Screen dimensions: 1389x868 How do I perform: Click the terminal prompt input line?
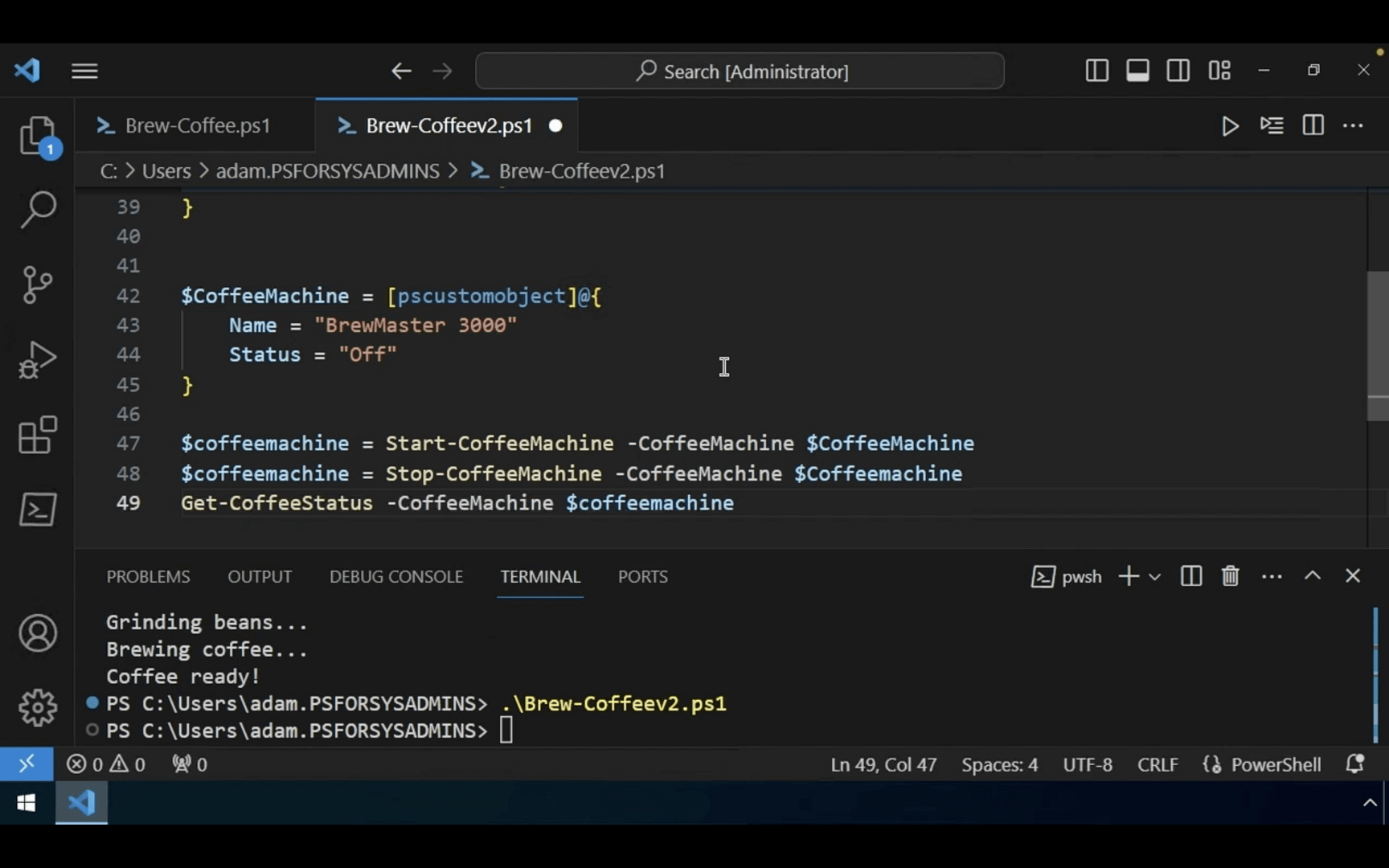click(506, 731)
